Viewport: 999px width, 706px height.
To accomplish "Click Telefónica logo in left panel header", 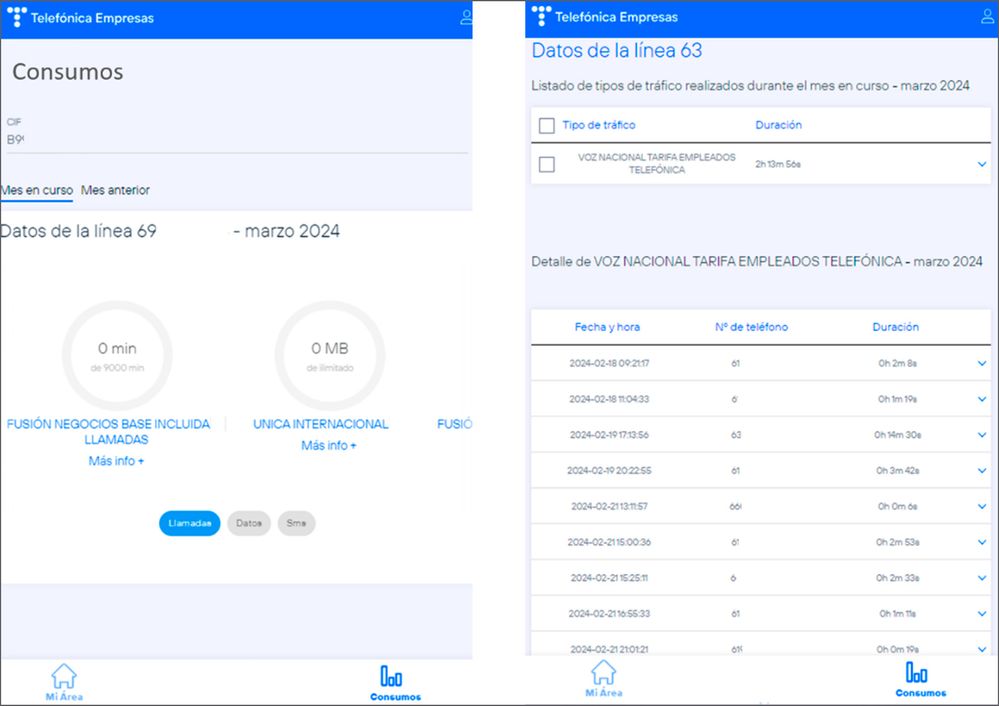I will click(18, 18).
